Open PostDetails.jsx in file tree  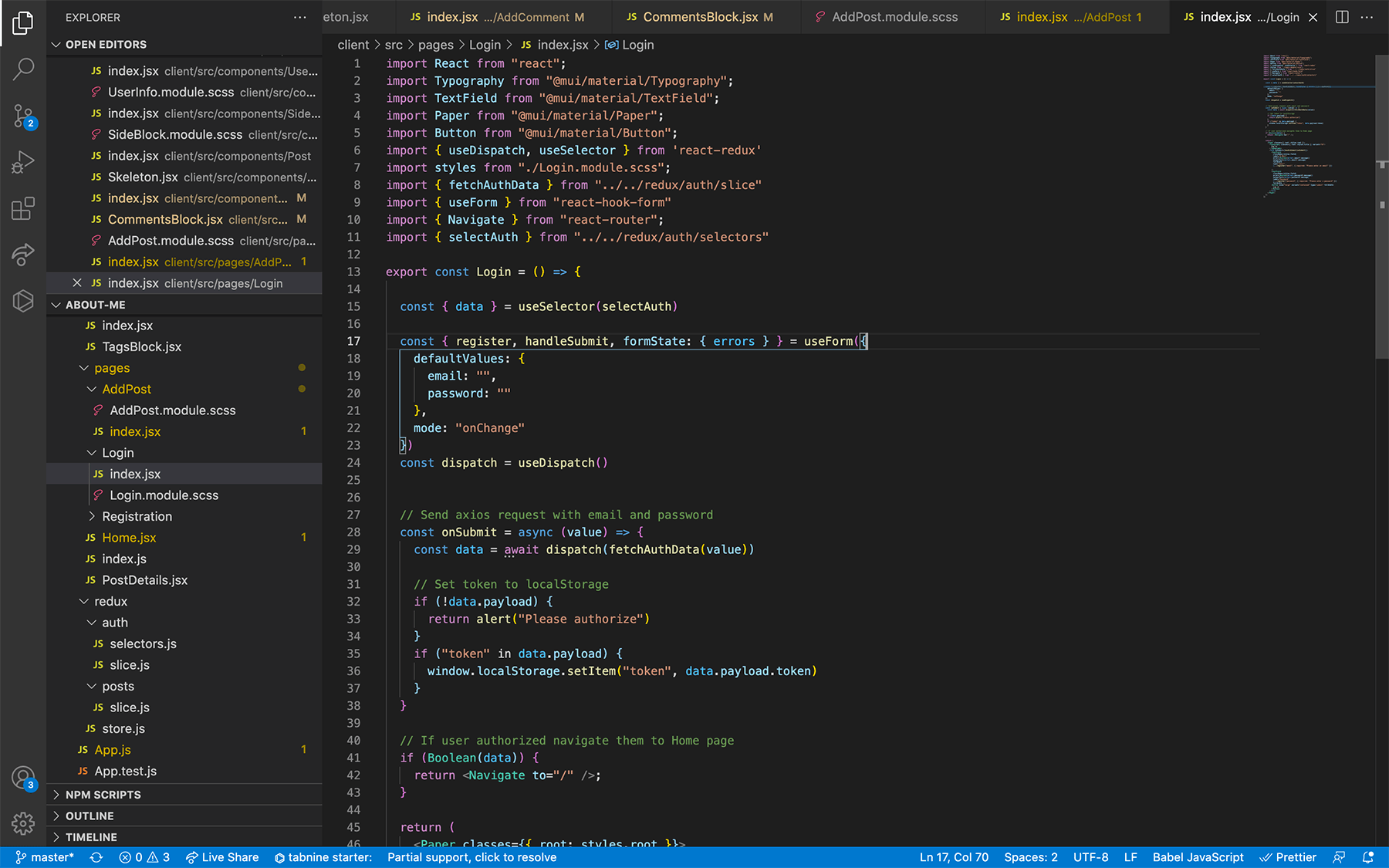(x=184, y=580)
